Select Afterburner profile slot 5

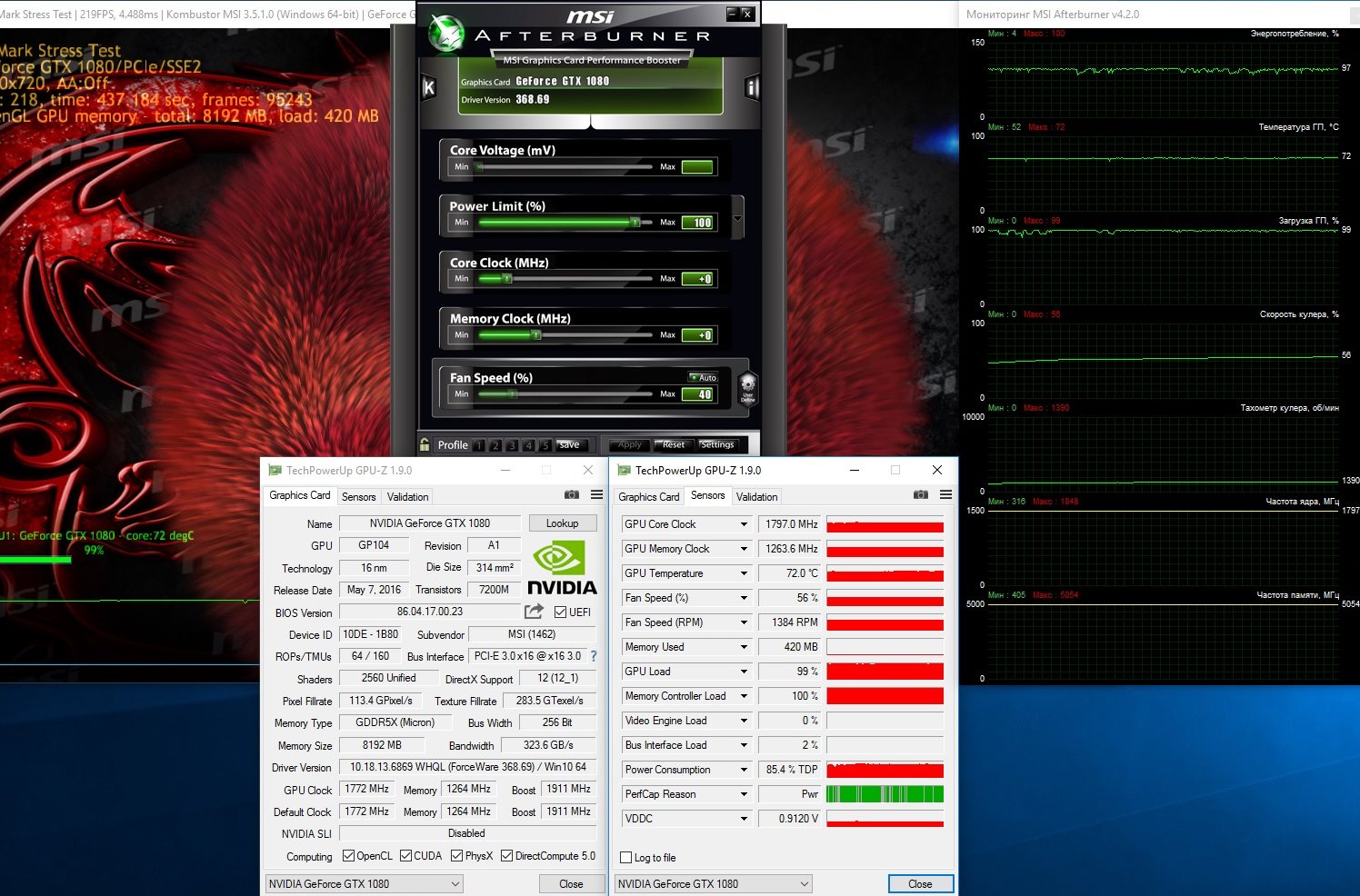click(545, 445)
